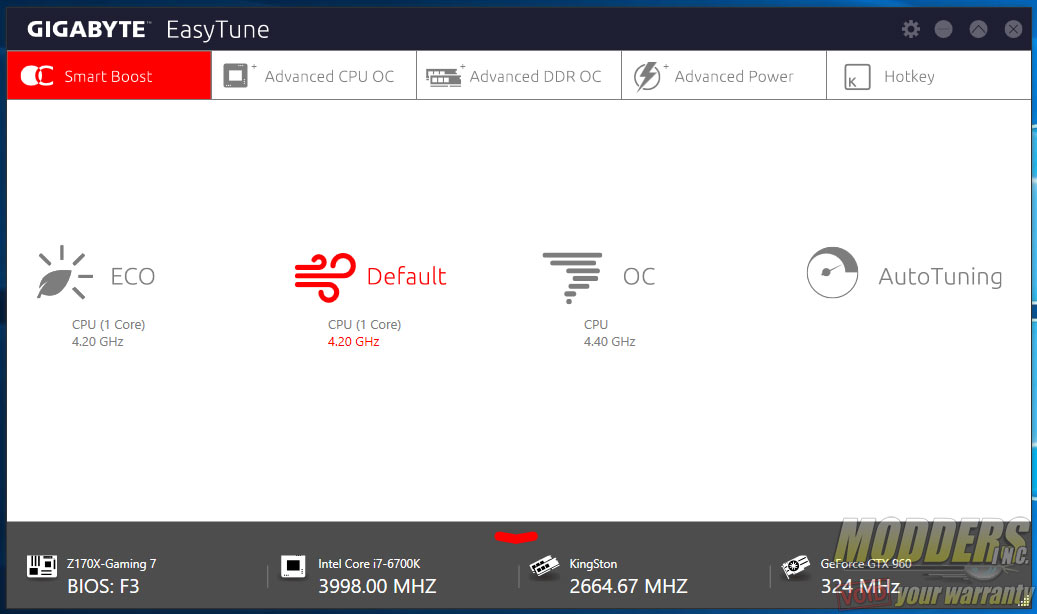Image resolution: width=1037 pixels, height=614 pixels.
Task: Click the Z170X-Gaming 7 label
Action: [112, 564]
